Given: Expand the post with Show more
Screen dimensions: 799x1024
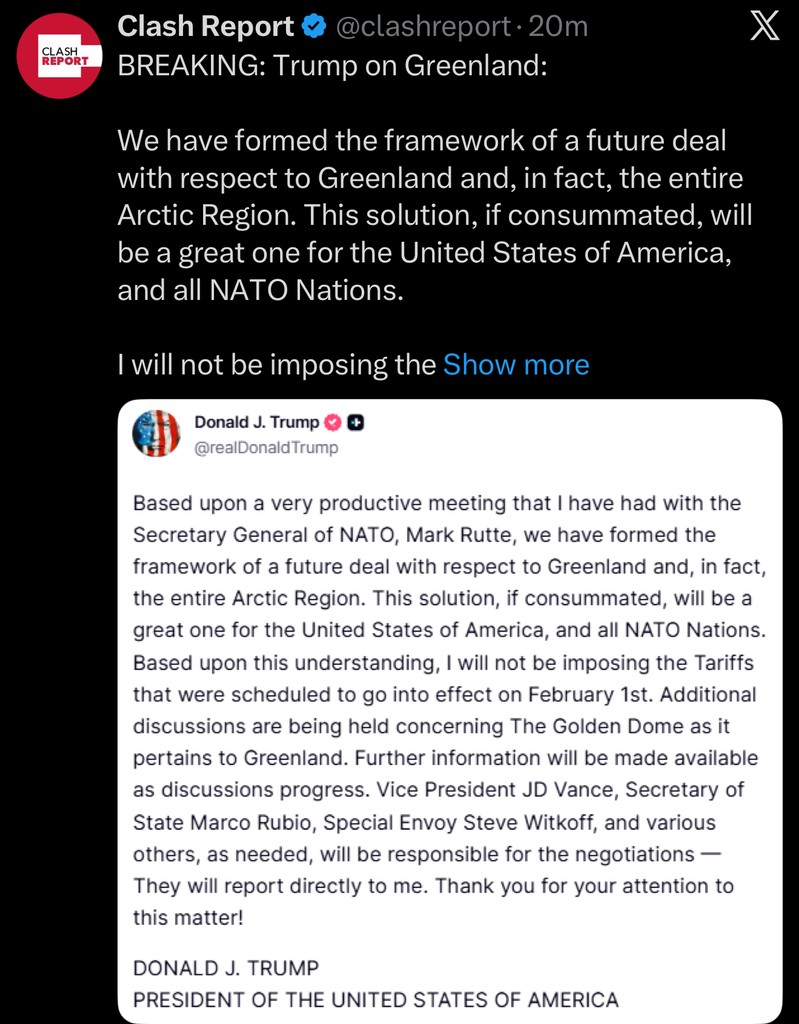Looking at the screenshot, I should tap(516, 364).
